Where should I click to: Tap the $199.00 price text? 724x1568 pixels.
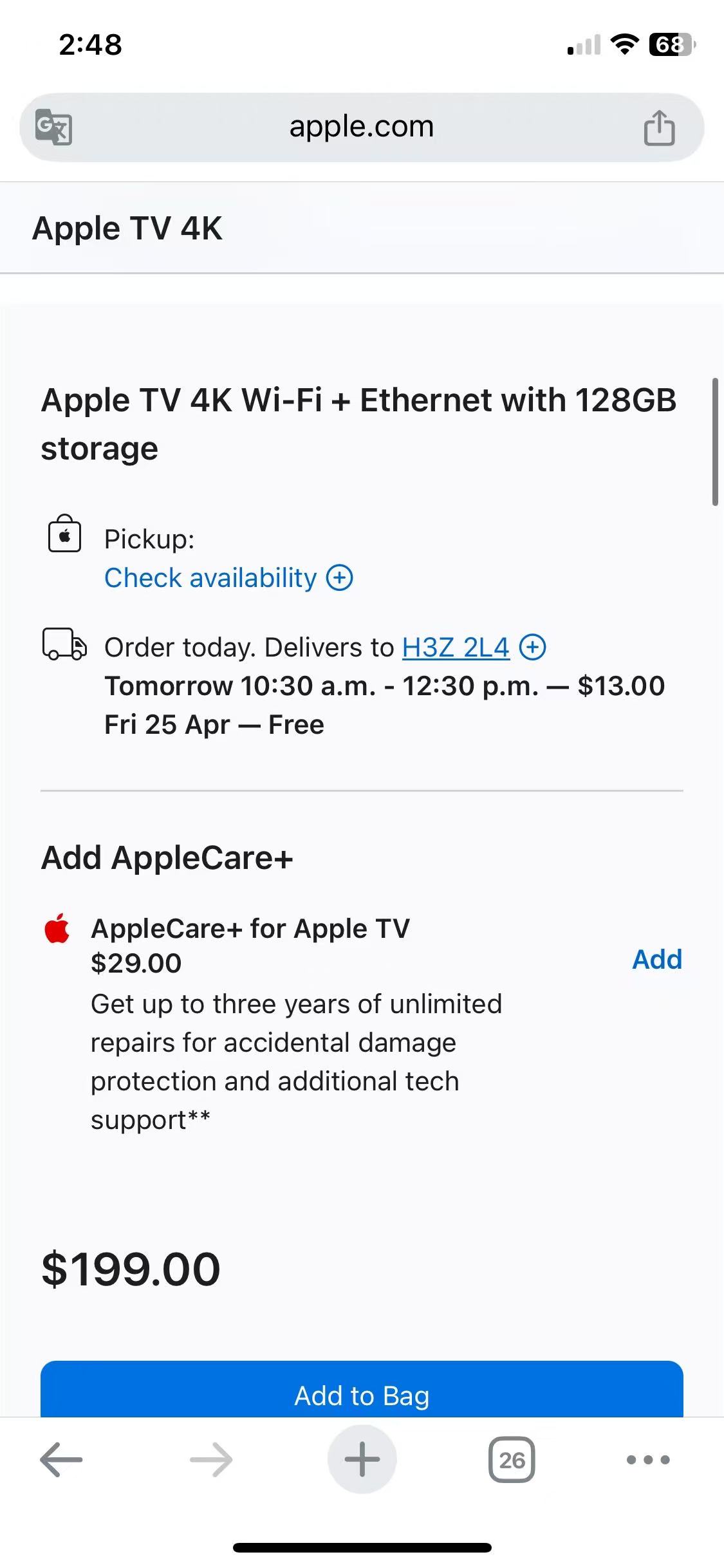click(131, 1269)
